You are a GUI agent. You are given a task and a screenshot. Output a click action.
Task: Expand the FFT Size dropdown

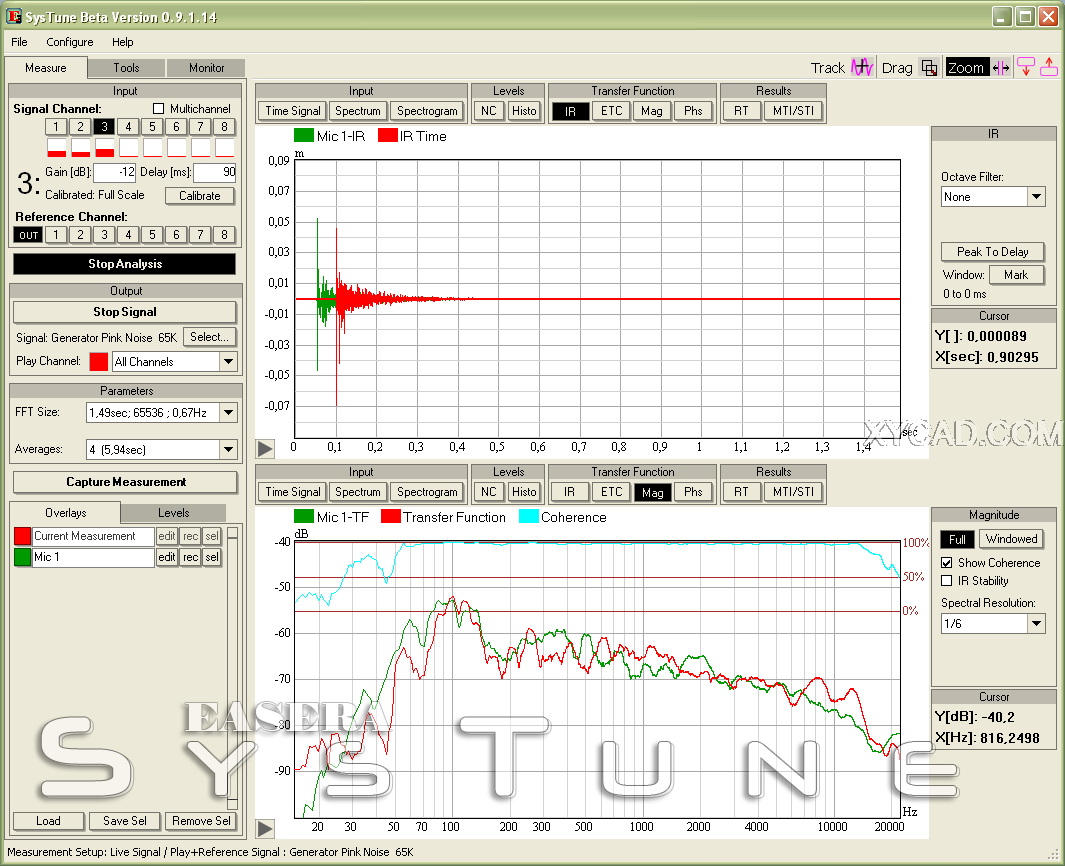tap(228, 412)
